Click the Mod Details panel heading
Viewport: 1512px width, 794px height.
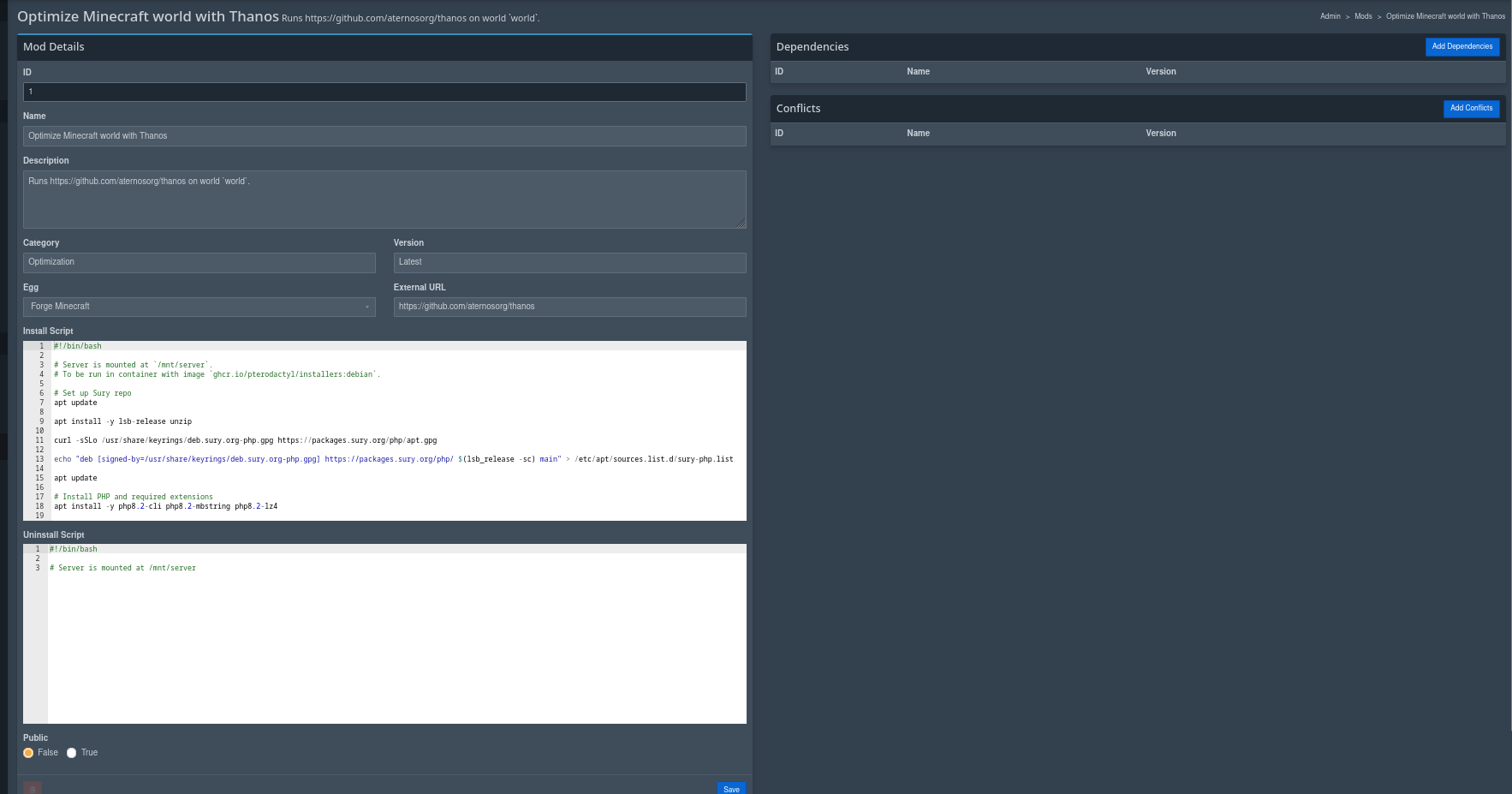tap(54, 47)
